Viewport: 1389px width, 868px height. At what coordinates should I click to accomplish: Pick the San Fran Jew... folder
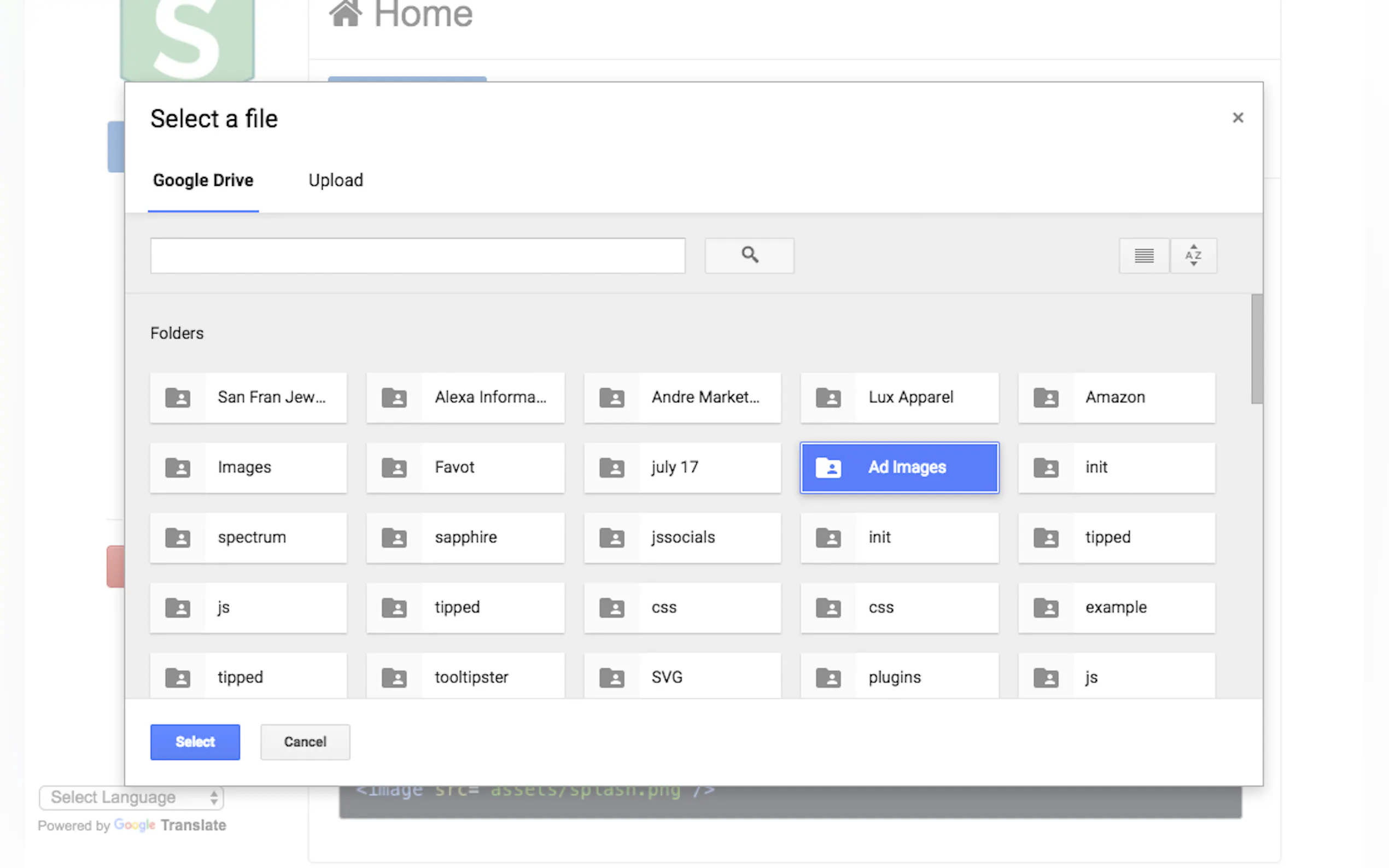point(248,397)
